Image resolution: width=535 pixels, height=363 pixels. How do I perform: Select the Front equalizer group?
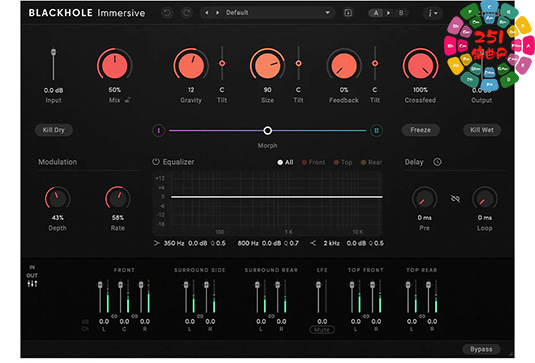[x=314, y=162]
